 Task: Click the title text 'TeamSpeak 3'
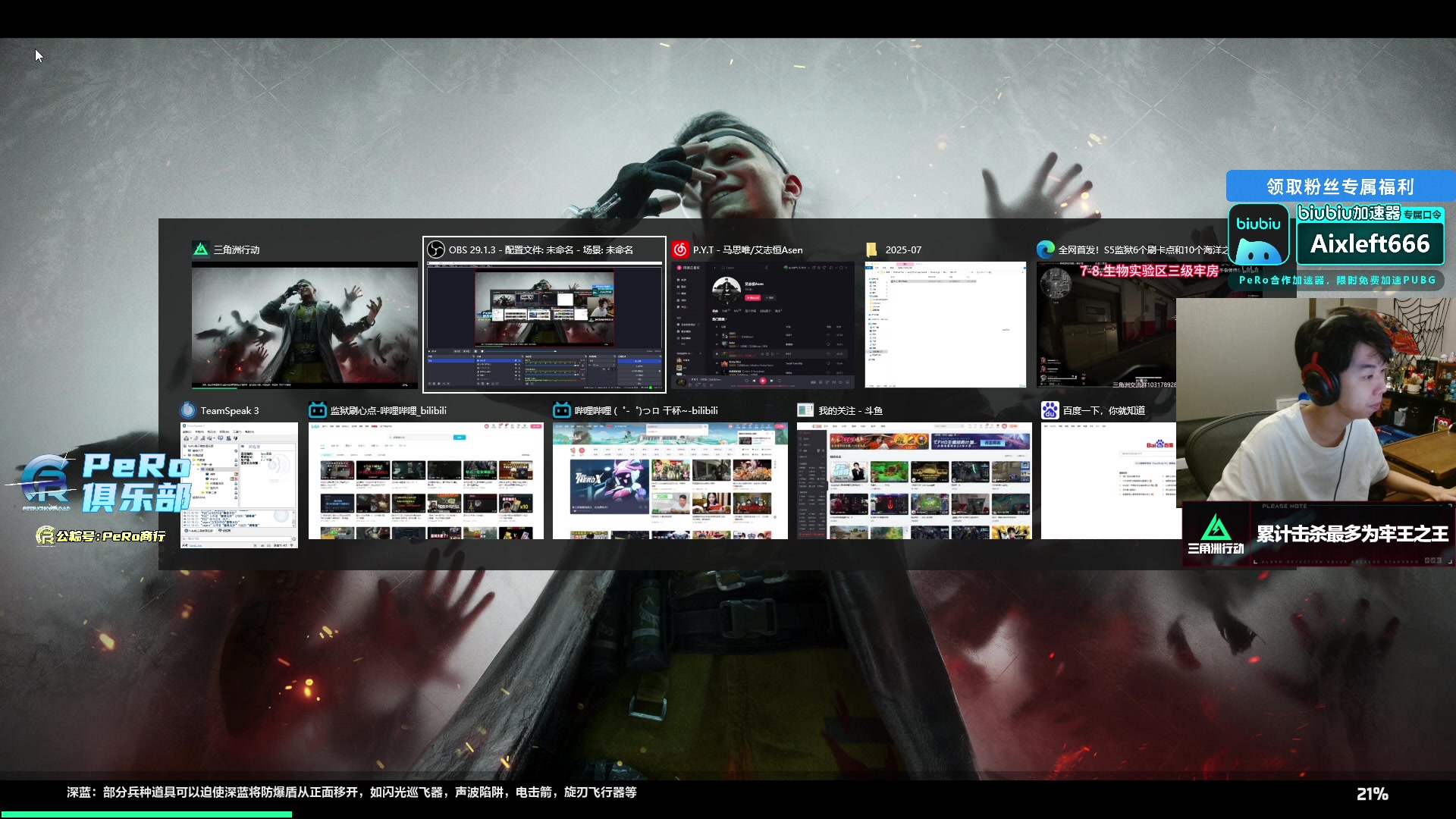(230, 410)
